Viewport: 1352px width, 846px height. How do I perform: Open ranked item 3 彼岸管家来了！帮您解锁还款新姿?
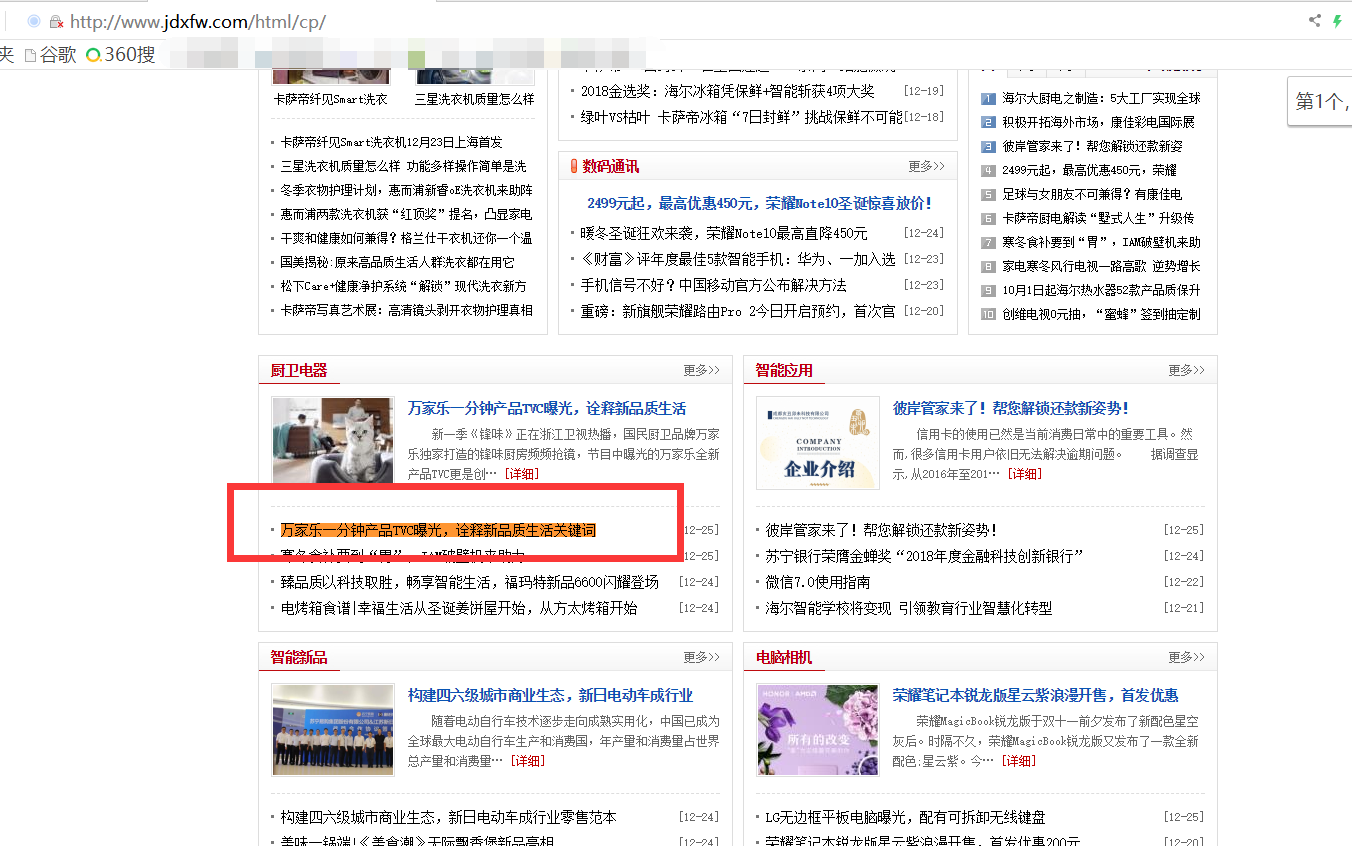(x=1092, y=146)
